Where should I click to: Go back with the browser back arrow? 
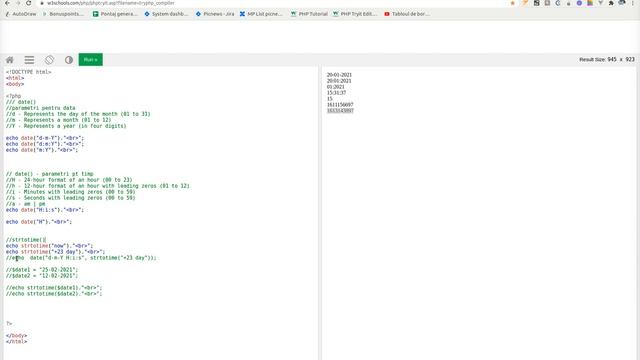(x=7, y=3)
